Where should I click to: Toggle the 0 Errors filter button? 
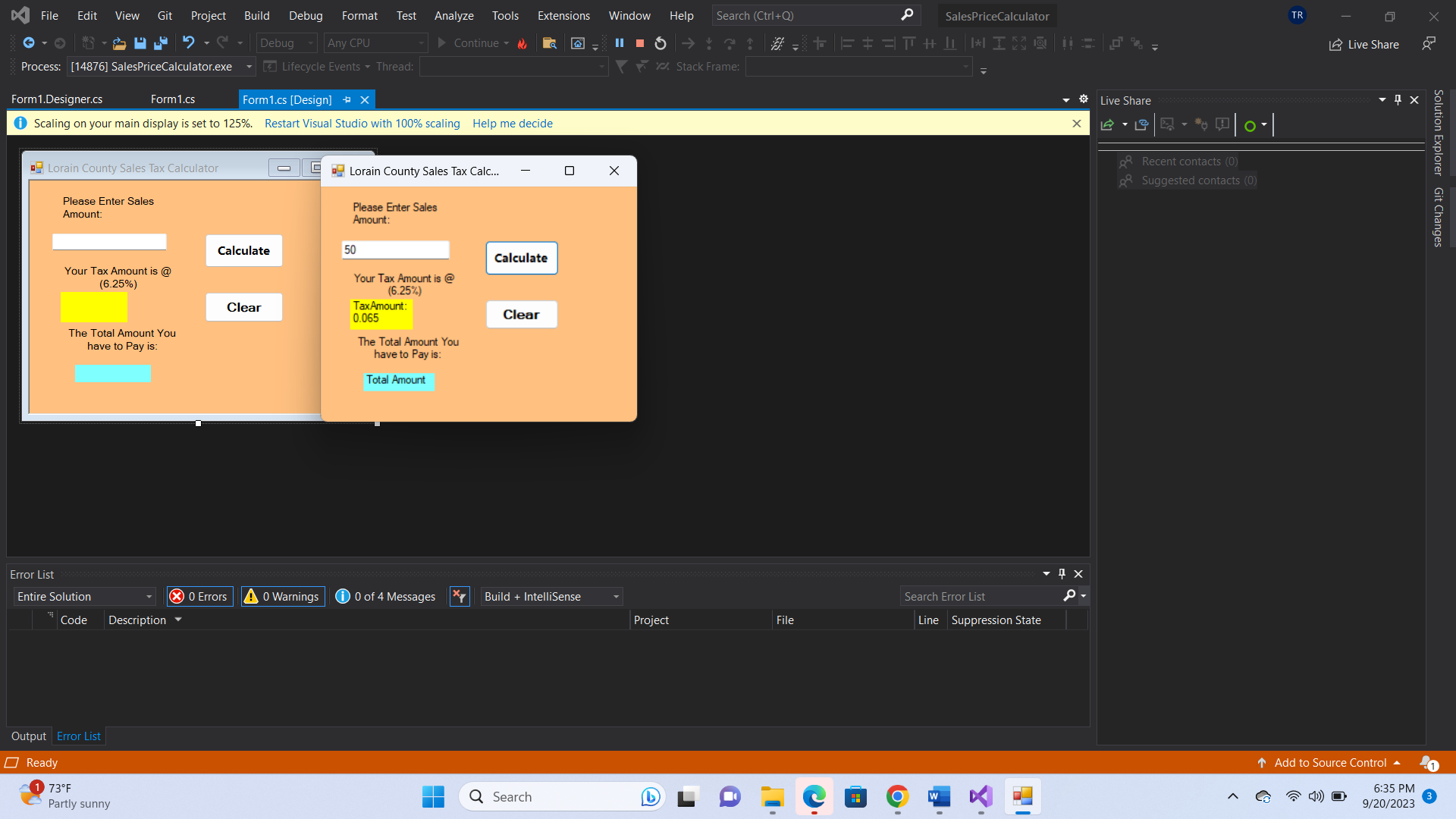[x=199, y=597]
